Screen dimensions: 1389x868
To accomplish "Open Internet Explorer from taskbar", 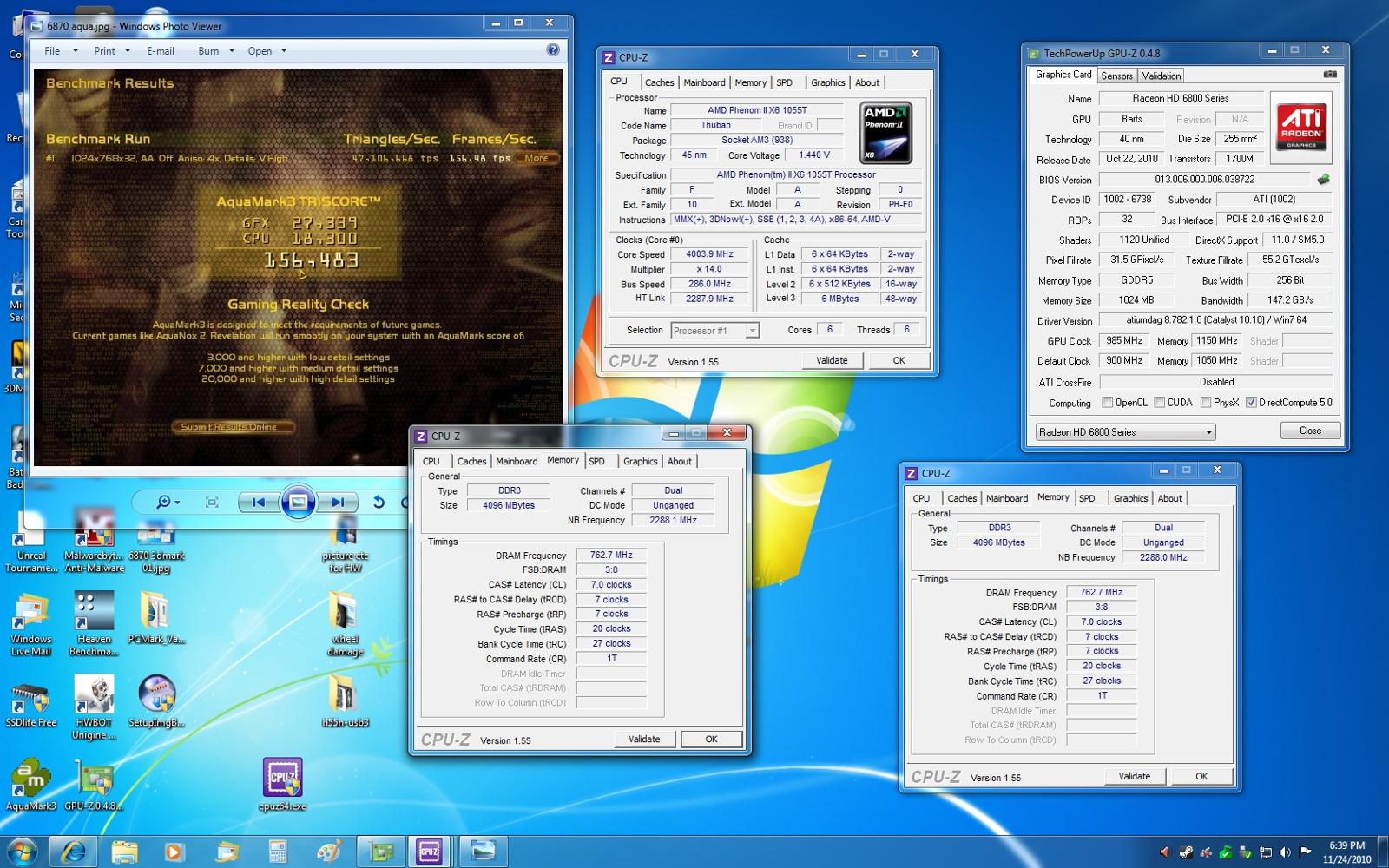I will 74,852.
